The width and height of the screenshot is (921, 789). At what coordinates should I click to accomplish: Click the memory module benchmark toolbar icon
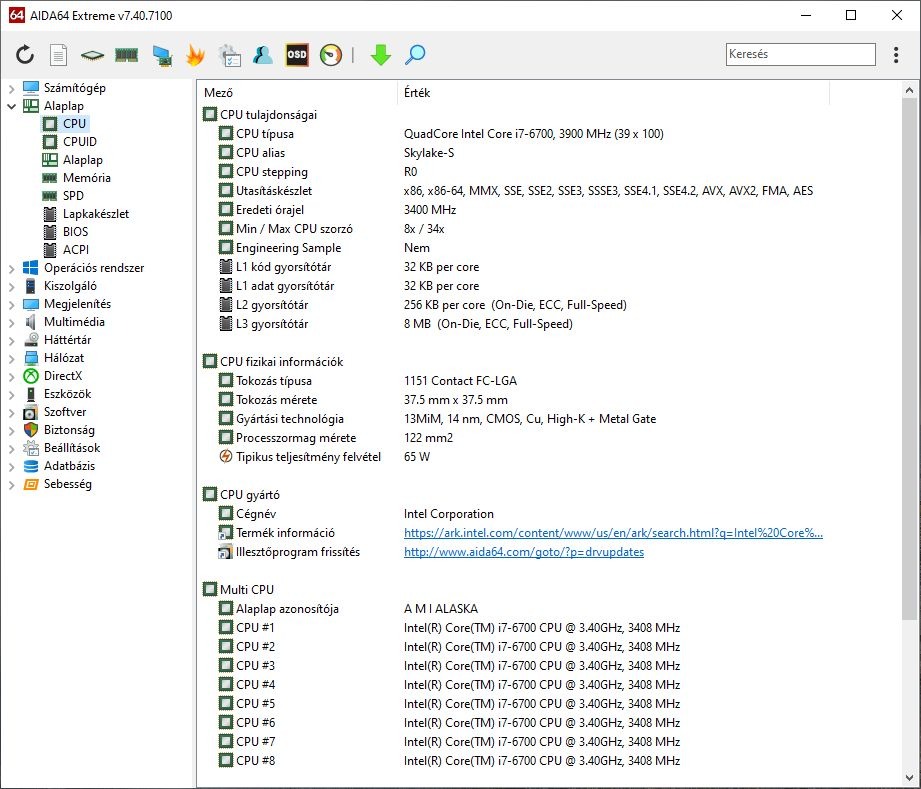point(126,55)
